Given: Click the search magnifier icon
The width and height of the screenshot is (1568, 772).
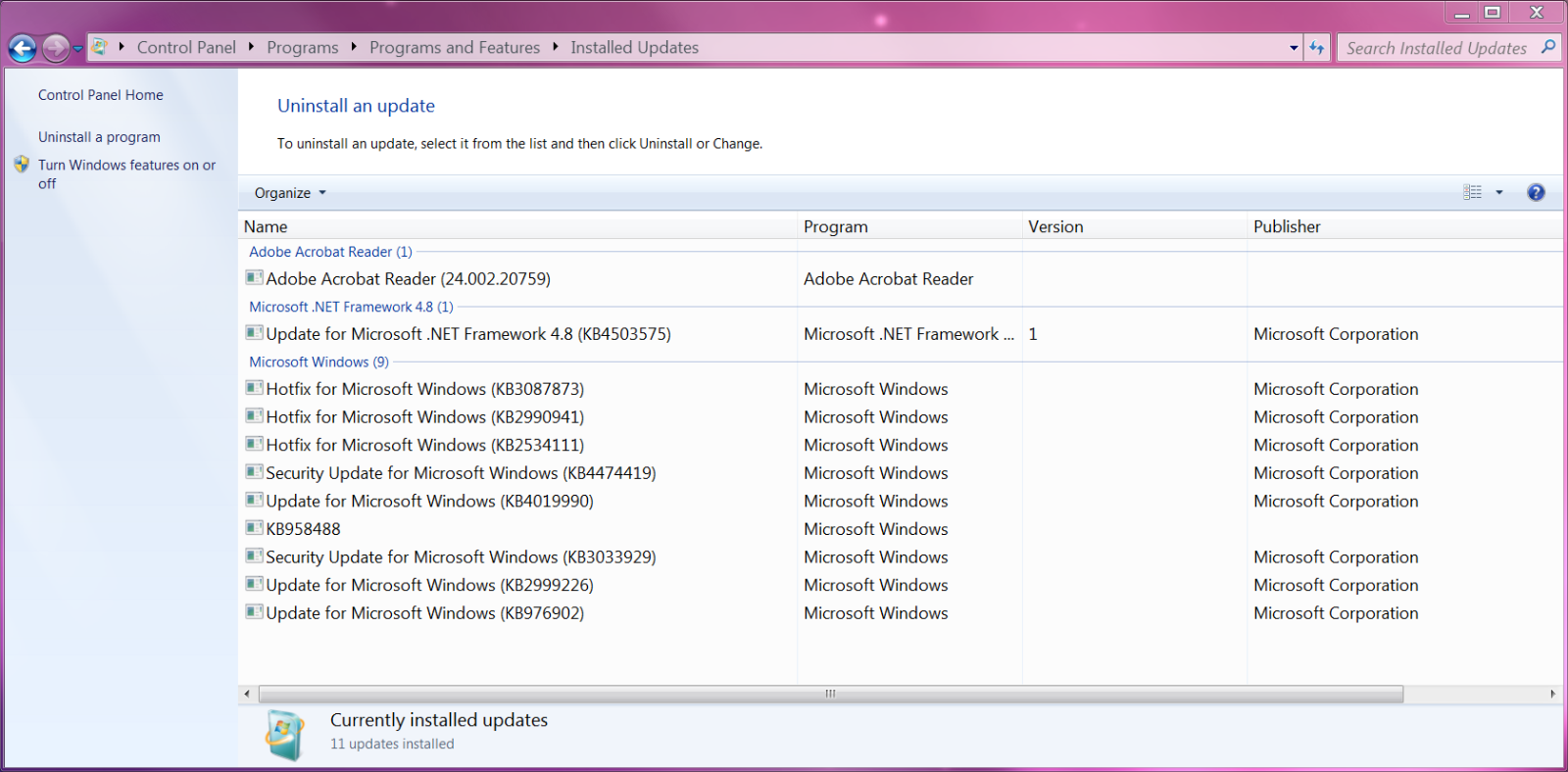Looking at the screenshot, I should click(x=1548, y=47).
